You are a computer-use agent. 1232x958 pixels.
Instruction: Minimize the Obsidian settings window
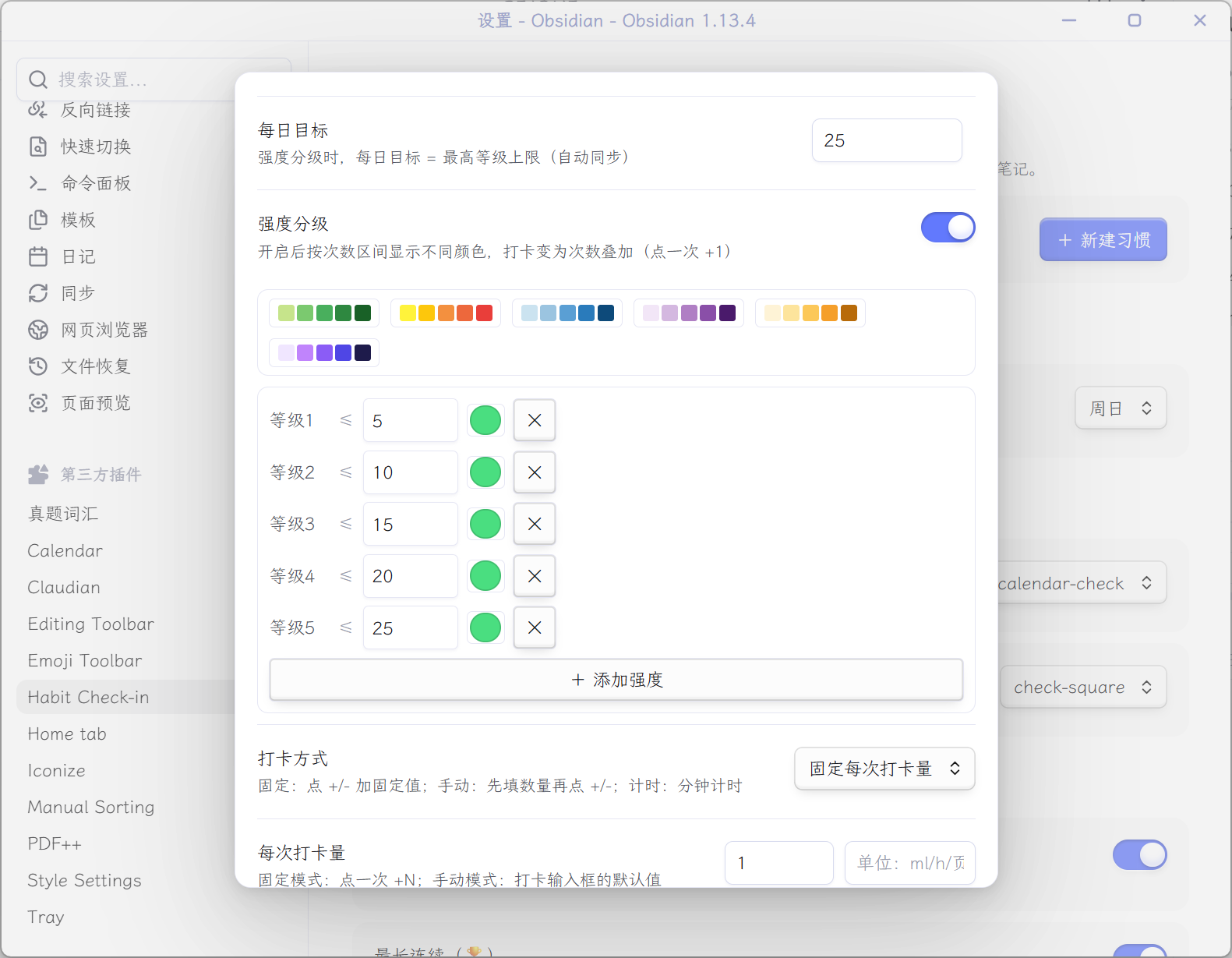[1069, 20]
